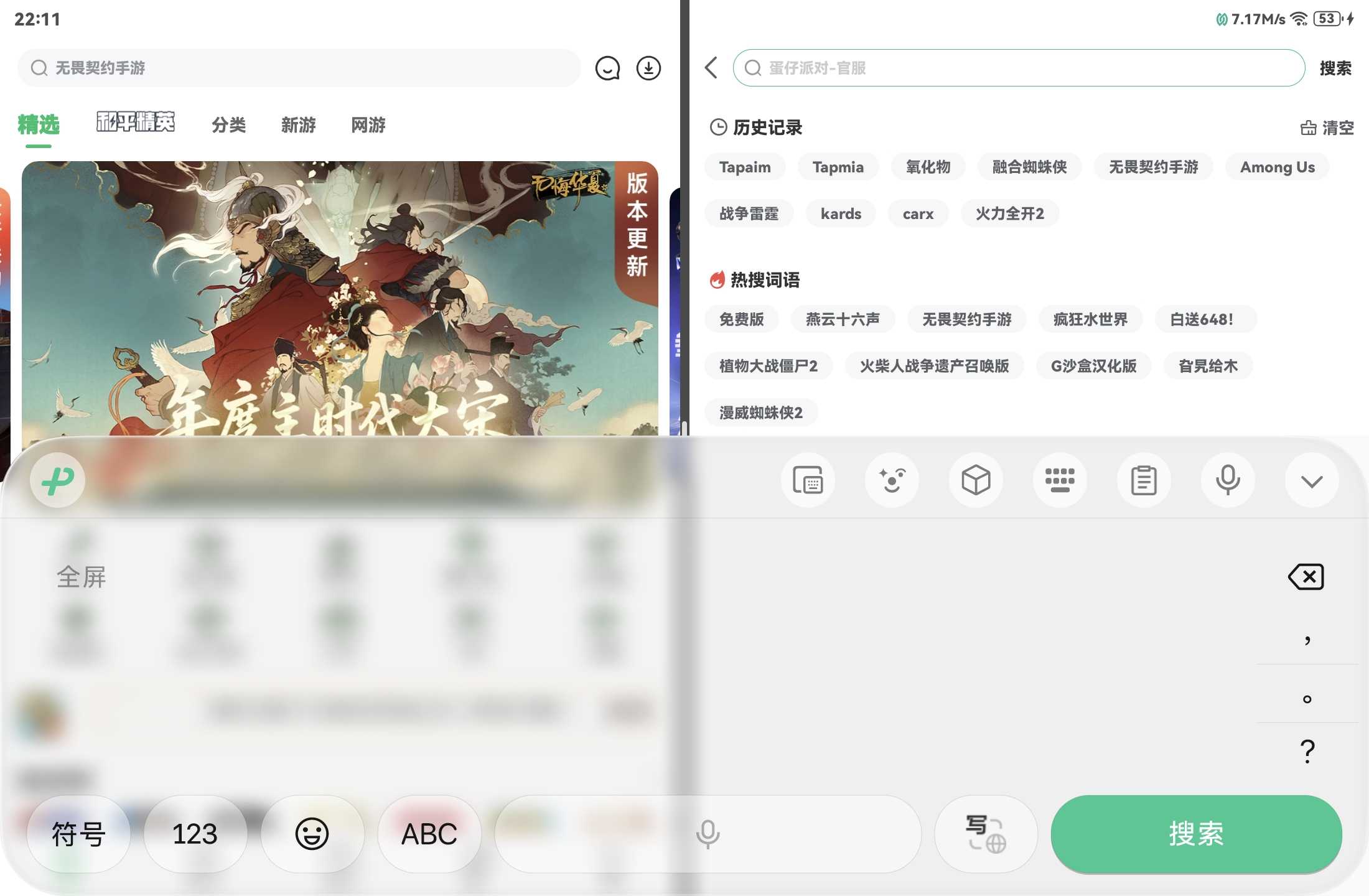
Task: Tap the battery indicator in status bar
Action: point(1329,19)
